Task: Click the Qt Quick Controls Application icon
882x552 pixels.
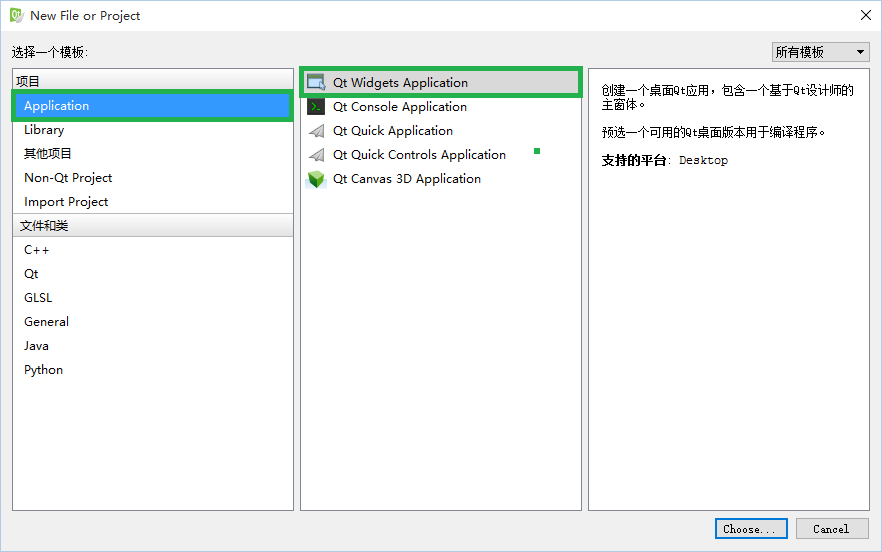Action: coord(316,155)
